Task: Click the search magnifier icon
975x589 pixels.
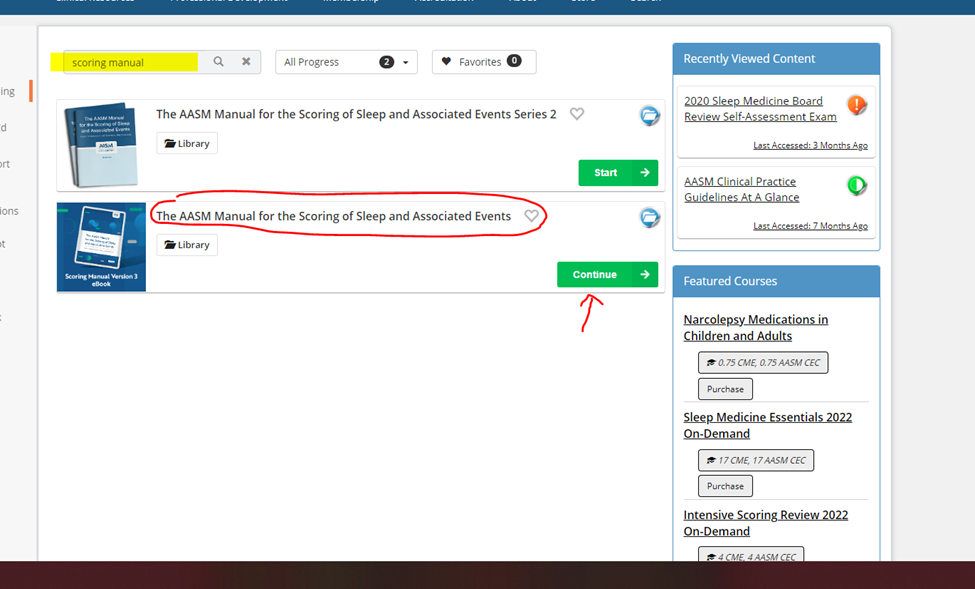Action: [218, 61]
